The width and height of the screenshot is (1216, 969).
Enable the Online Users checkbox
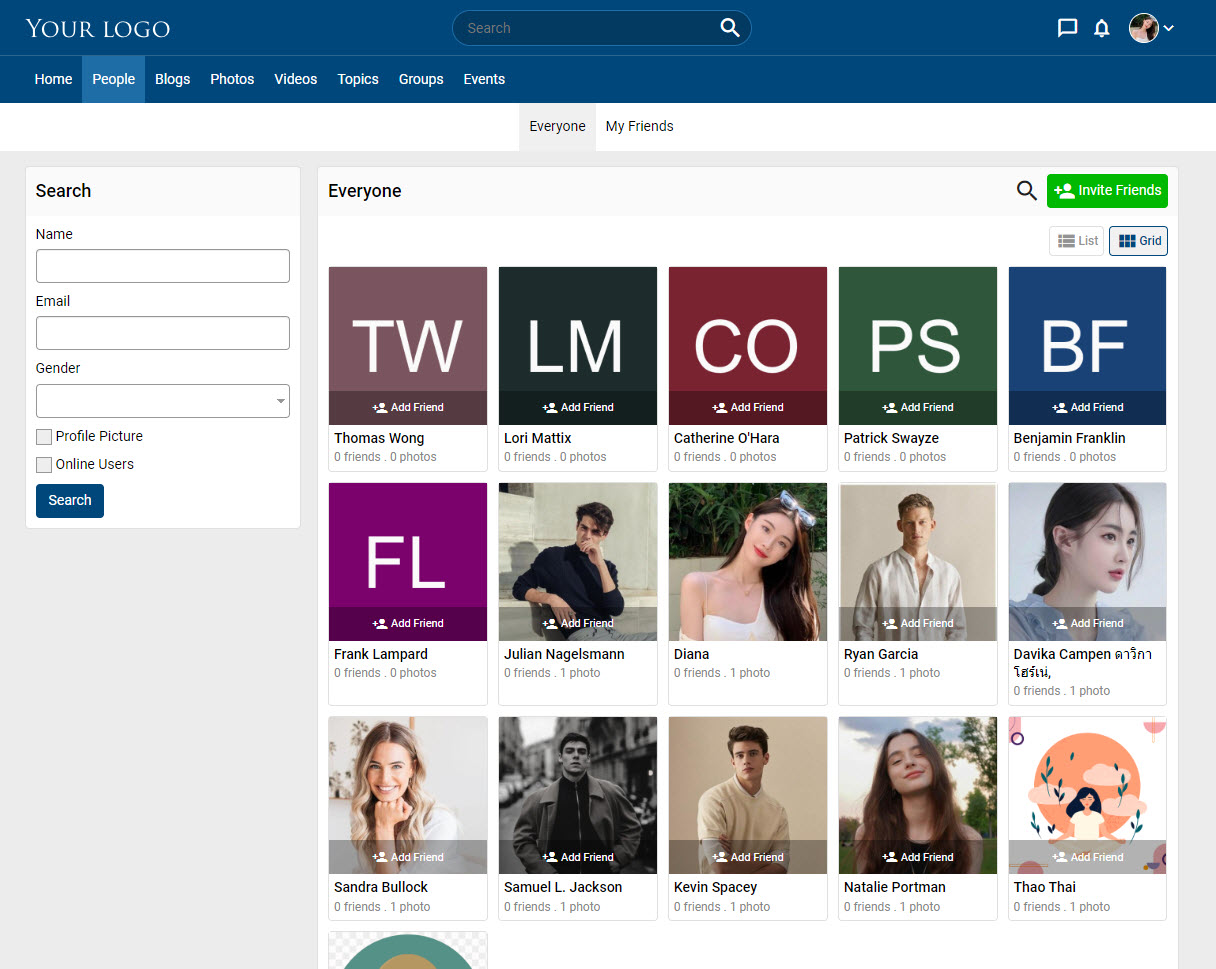pyautogui.click(x=44, y=465)
